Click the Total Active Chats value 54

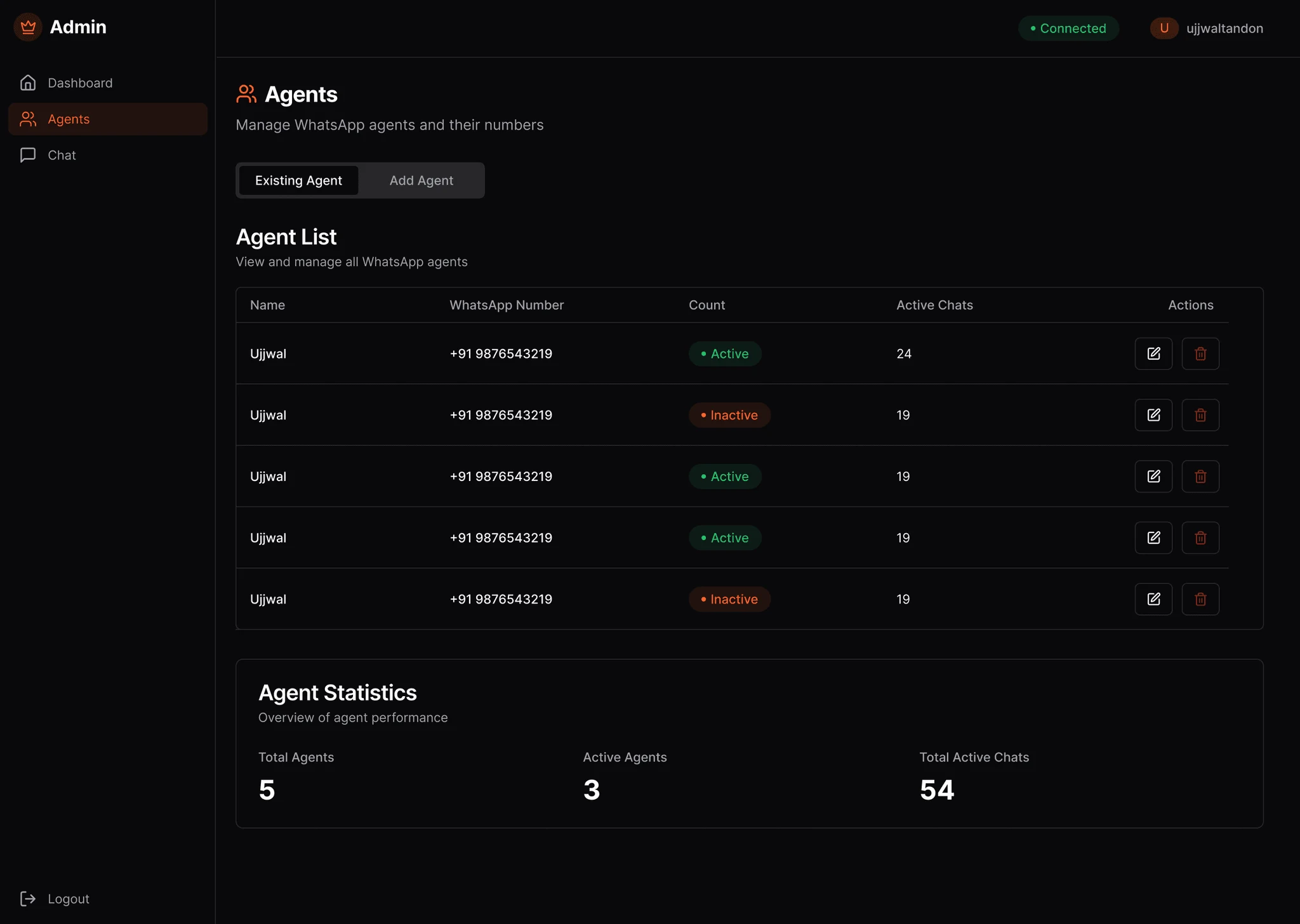tap(937, 790)
